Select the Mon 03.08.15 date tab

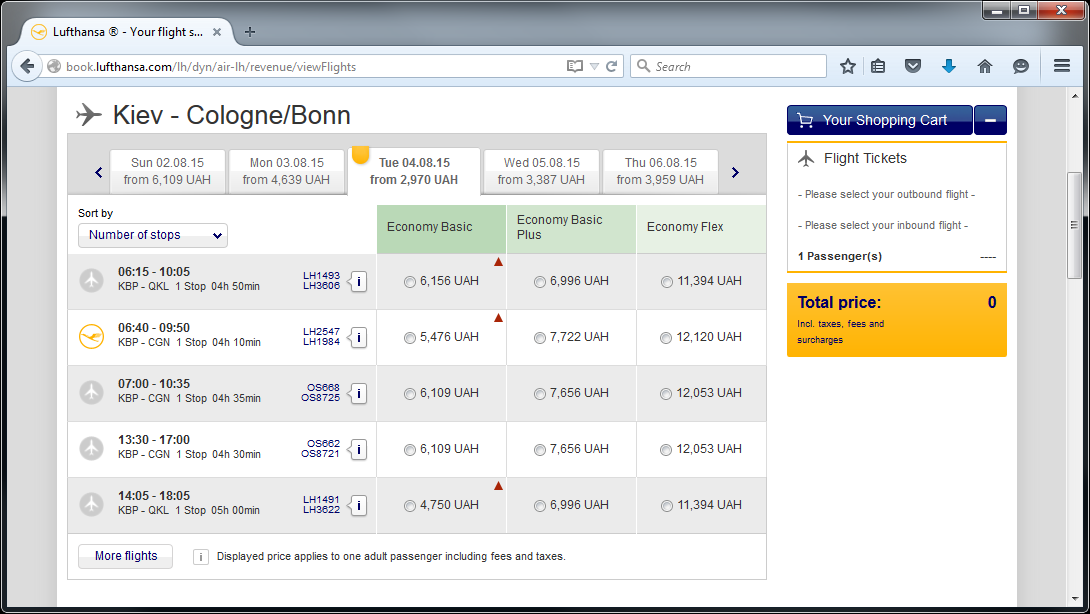click(286, 171)
